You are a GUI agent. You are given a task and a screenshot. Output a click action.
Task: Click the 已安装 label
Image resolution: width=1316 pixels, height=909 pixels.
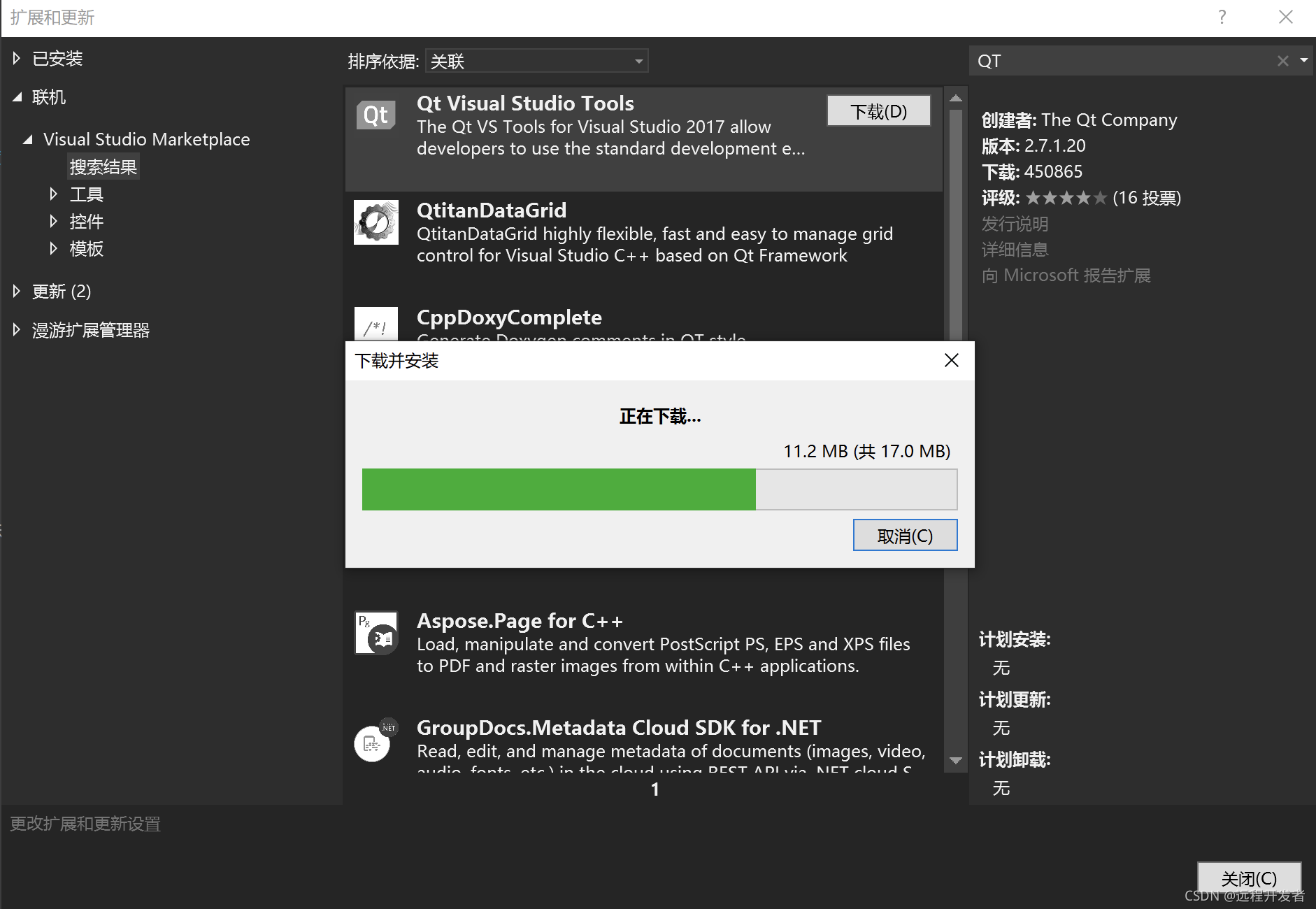[x=57, y=59]
